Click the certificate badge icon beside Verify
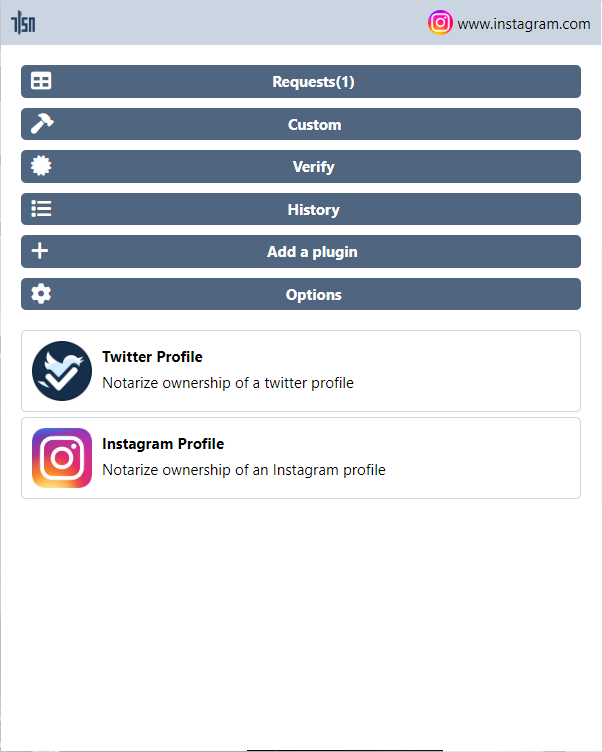The width and height of the screenshot is (602, 752). click(x=41, y=166)
